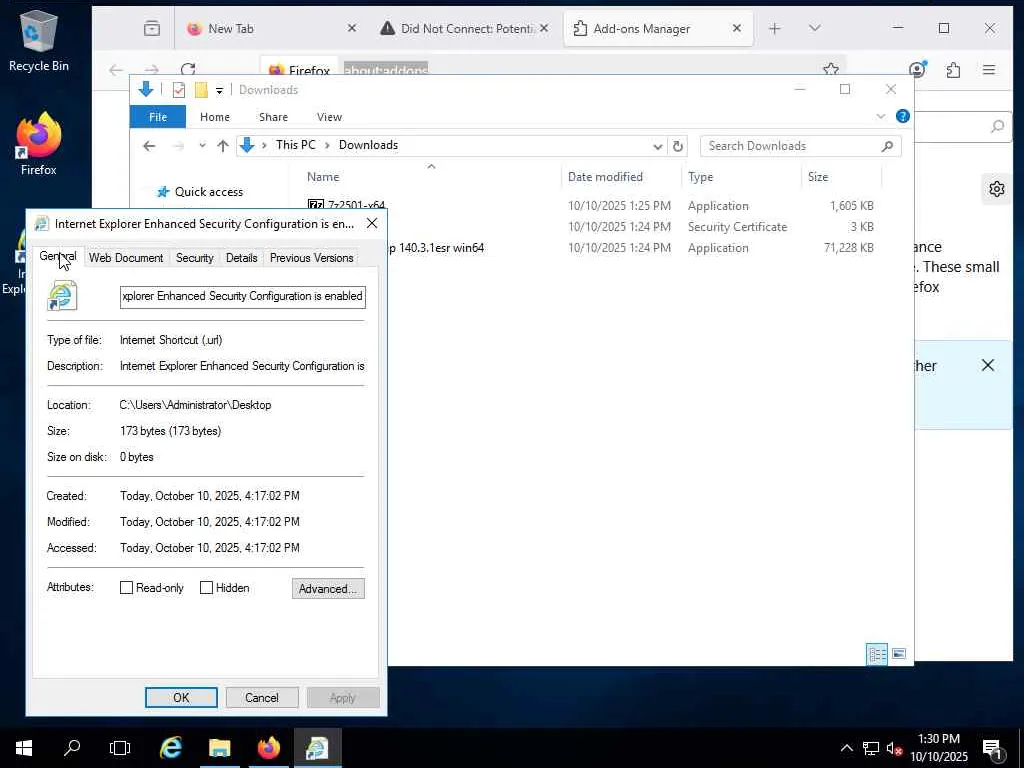Viewport: 1024px width, 768px height.
Task: Switch to Firefox on the taskbar
Action: (268, 748)
